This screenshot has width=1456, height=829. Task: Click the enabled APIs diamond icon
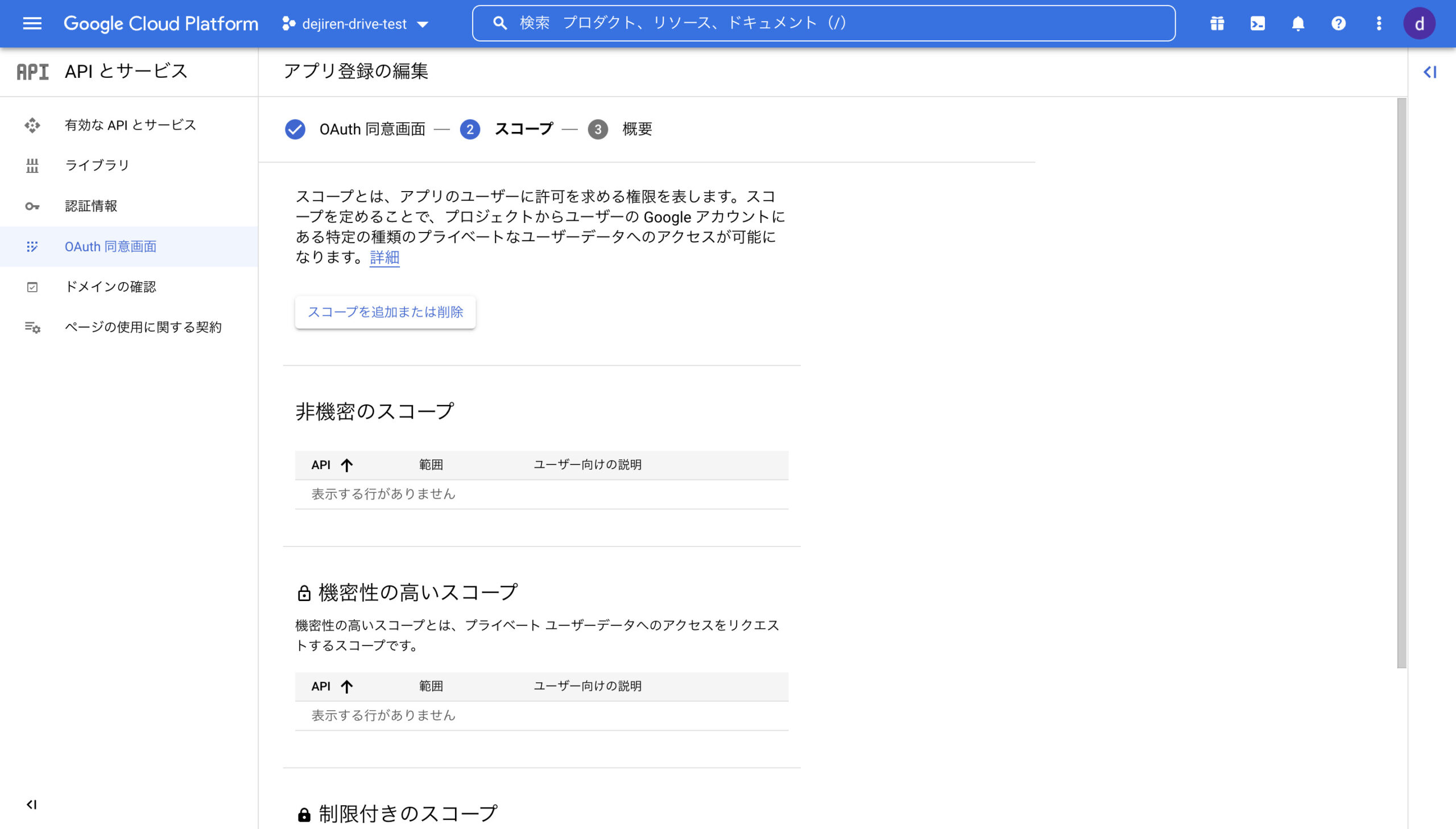(x=32, y=125)
